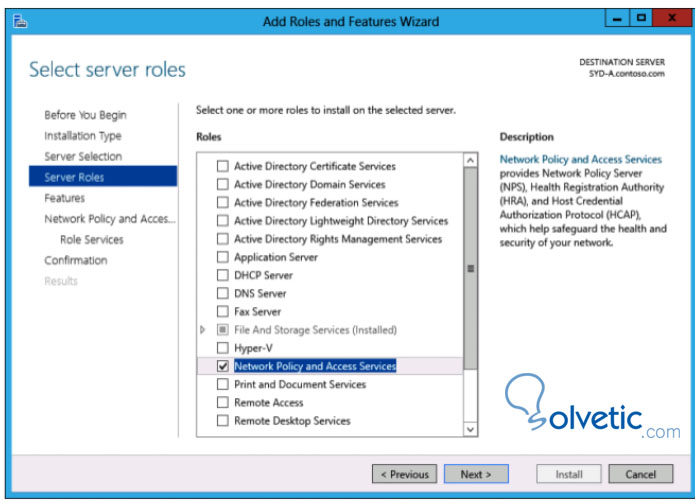Image resolution: width=699 pixels, height=504 pixels.
Task: Check Remote Desktop Services
Action: pyautogui.click(x=222, y=421)
